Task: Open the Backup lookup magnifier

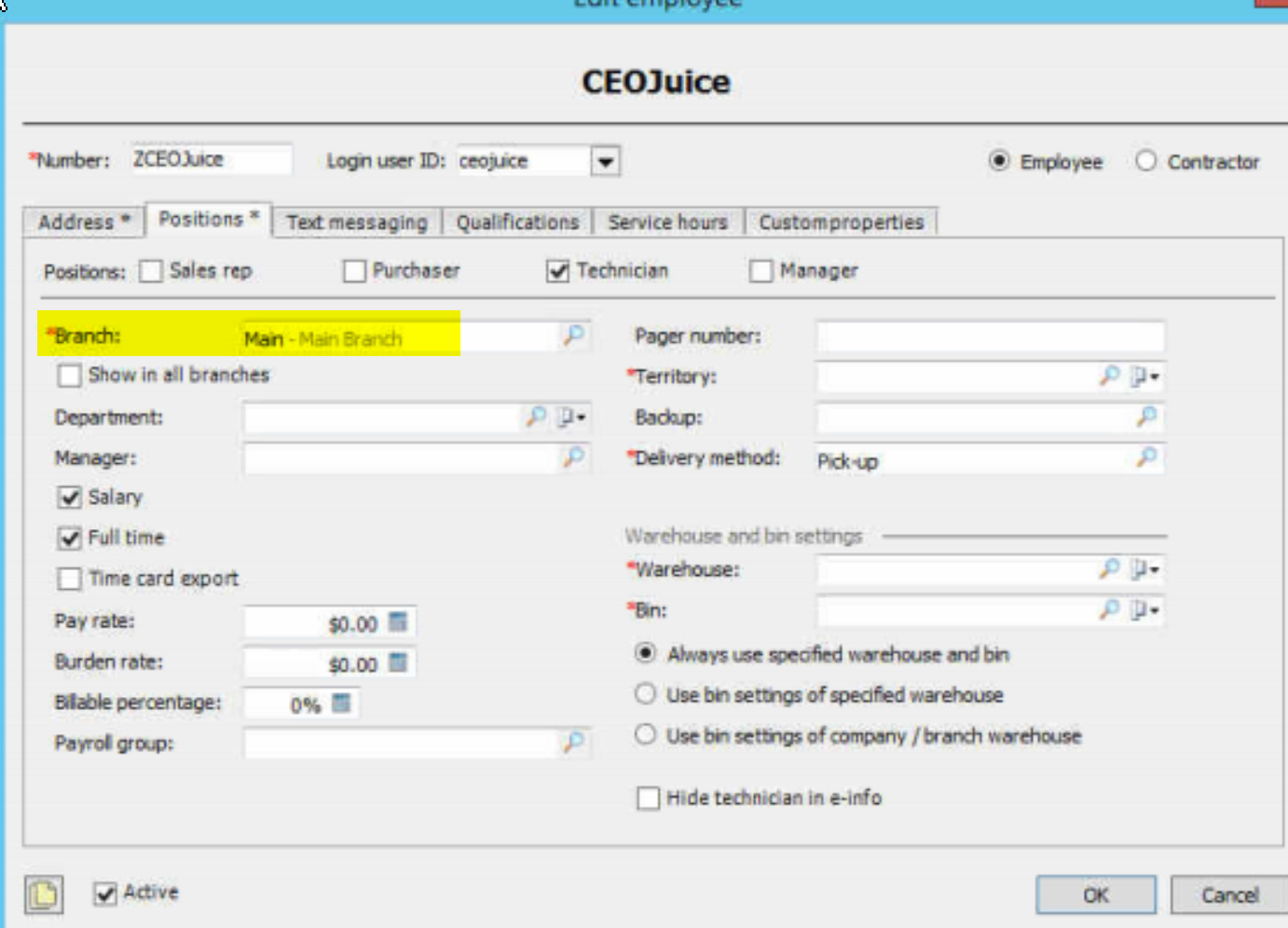Action: click(x=1147, y=416)
